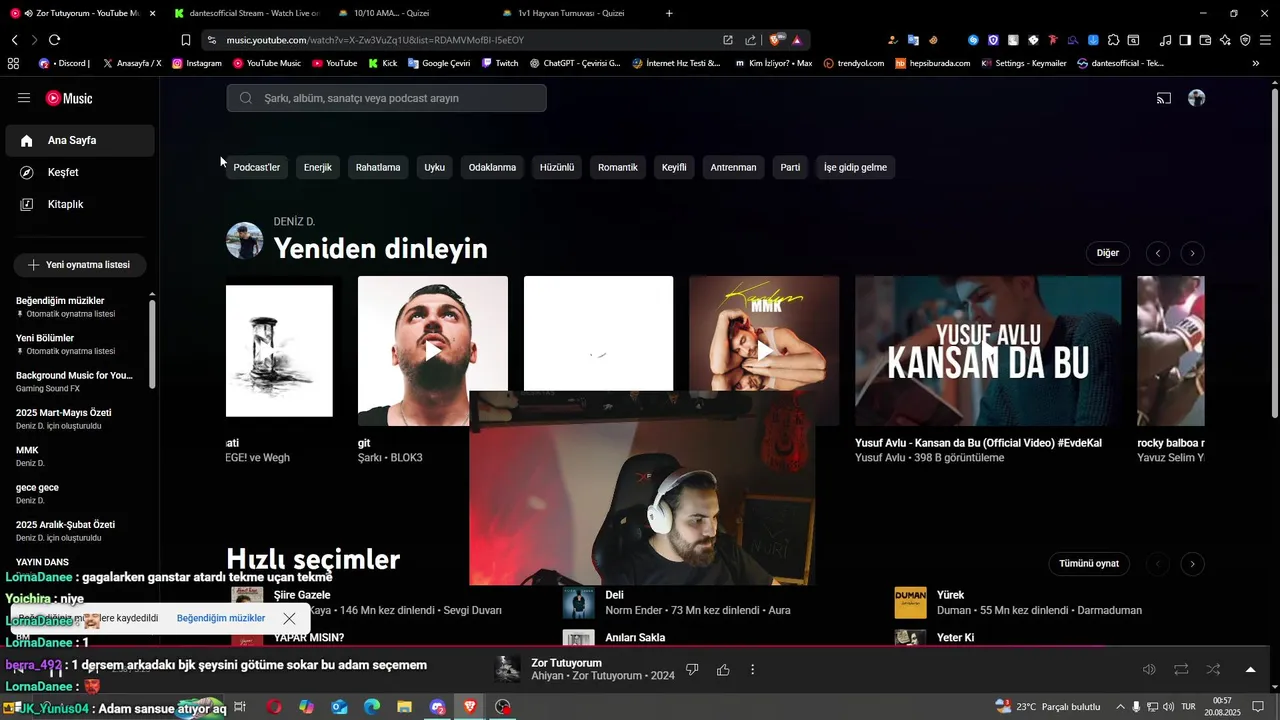Click the share page icon in address bar
Screen dimensions: 1280x720
click(x=750, y=40)
